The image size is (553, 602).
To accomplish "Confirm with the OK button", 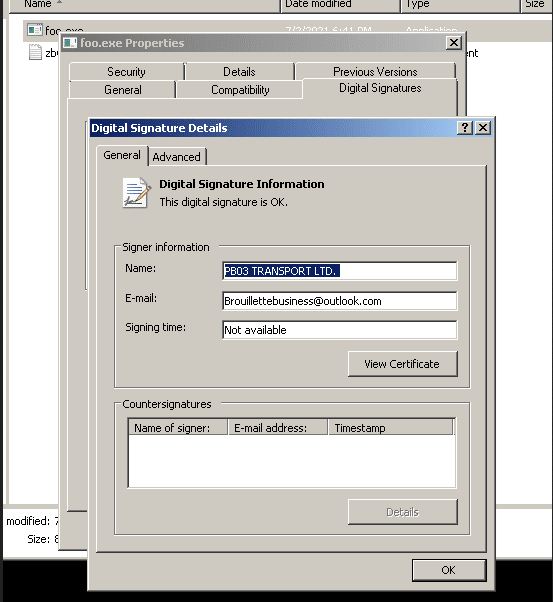I will 449,570.
